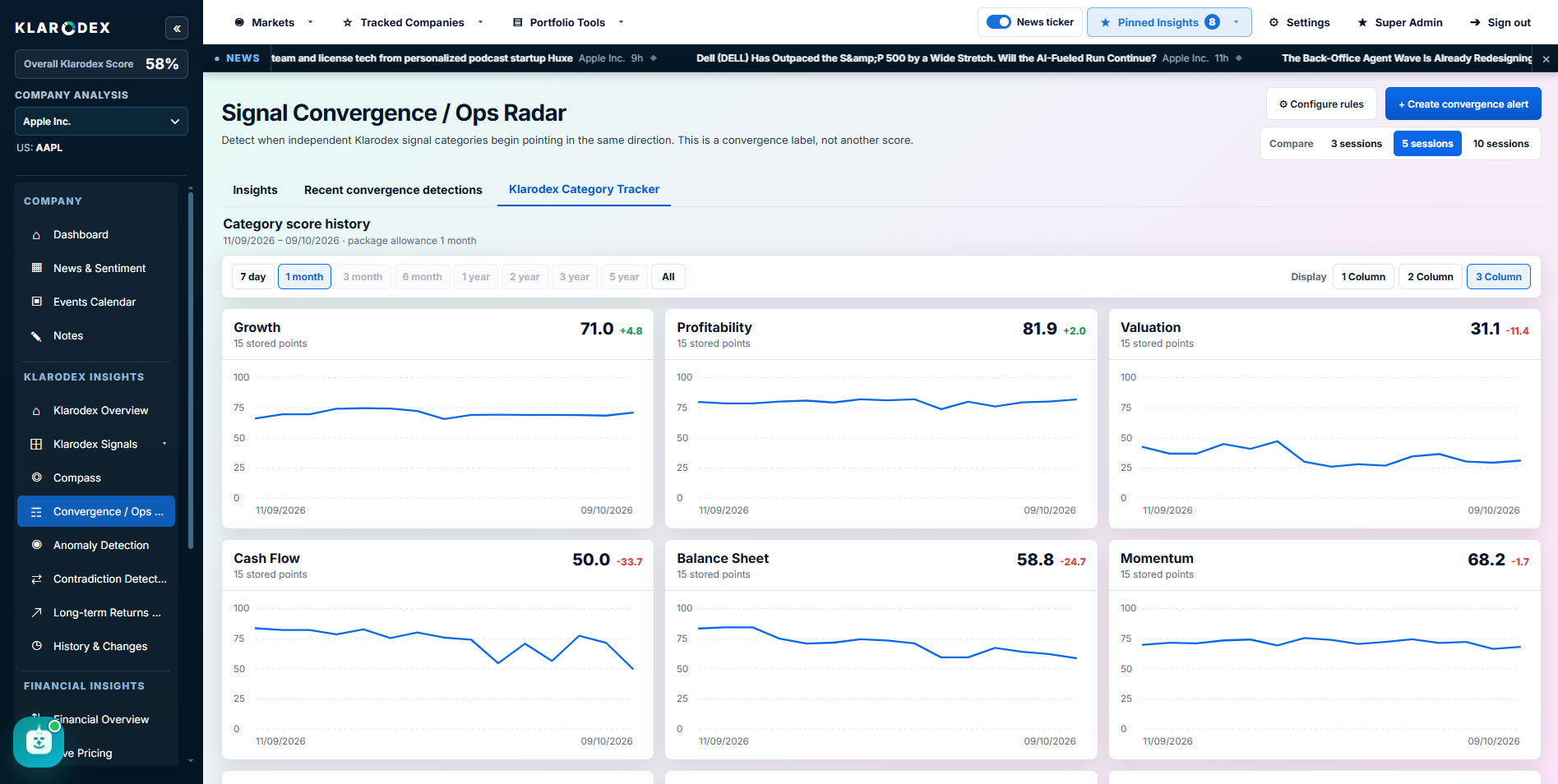1558x784 pixels.
Task: Select the 10 sessions compare option
Action: point(1500,144)
